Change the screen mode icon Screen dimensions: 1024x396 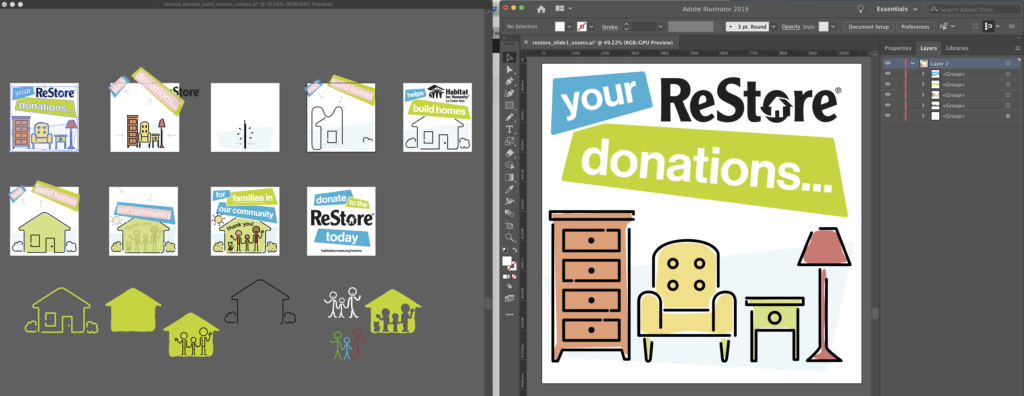510,298
